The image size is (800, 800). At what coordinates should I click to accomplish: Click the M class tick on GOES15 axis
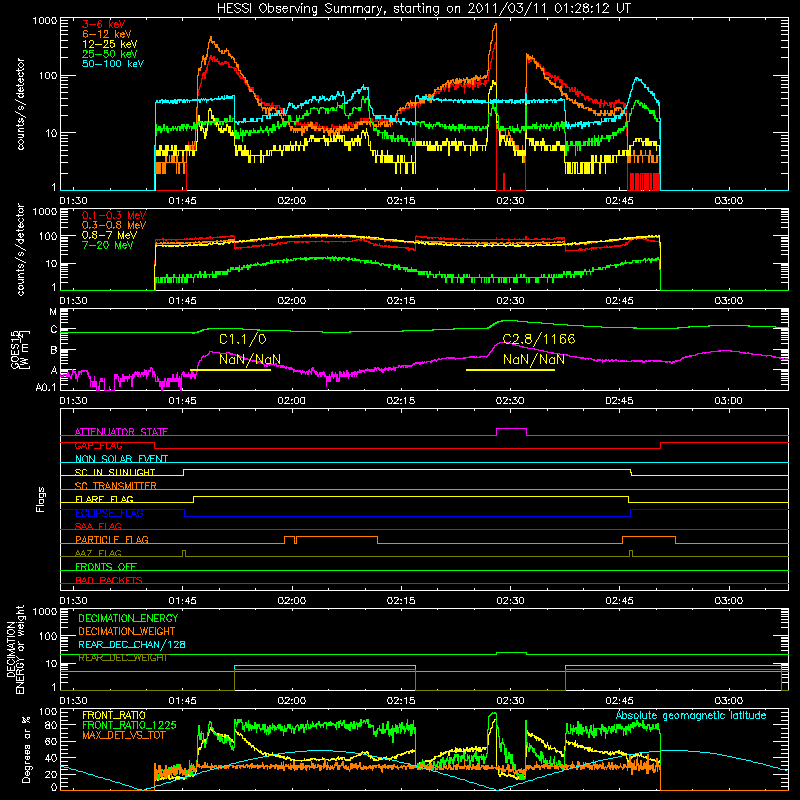click(53, 312)
